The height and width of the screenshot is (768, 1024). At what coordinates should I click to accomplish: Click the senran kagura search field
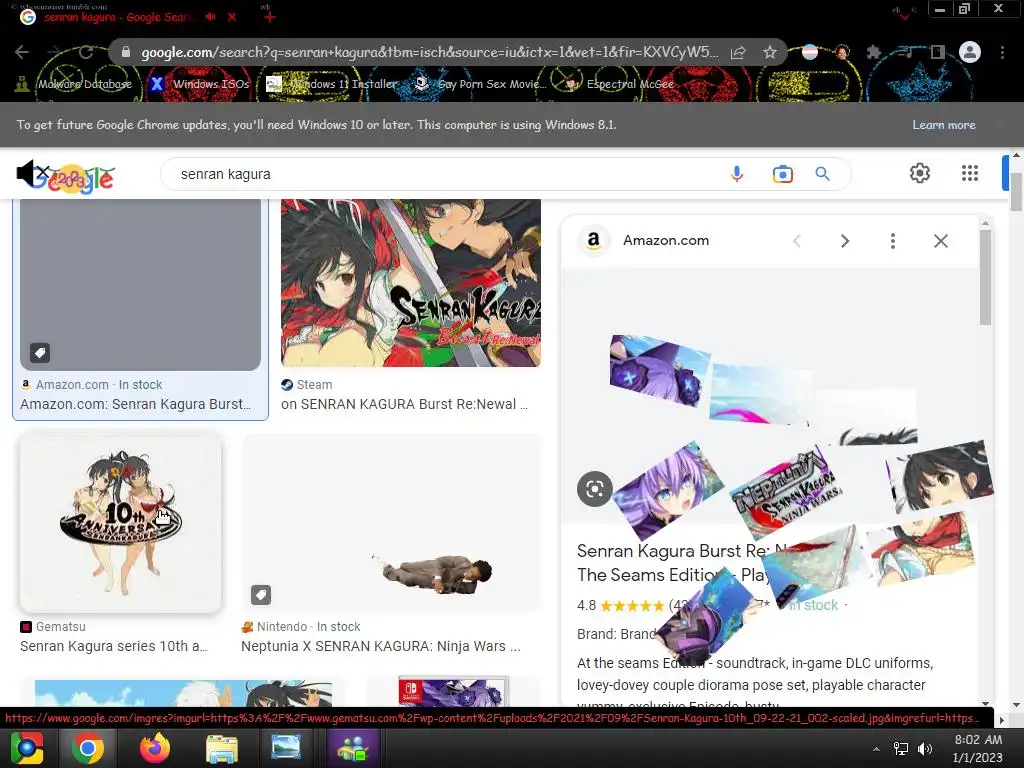pos(444,174)
